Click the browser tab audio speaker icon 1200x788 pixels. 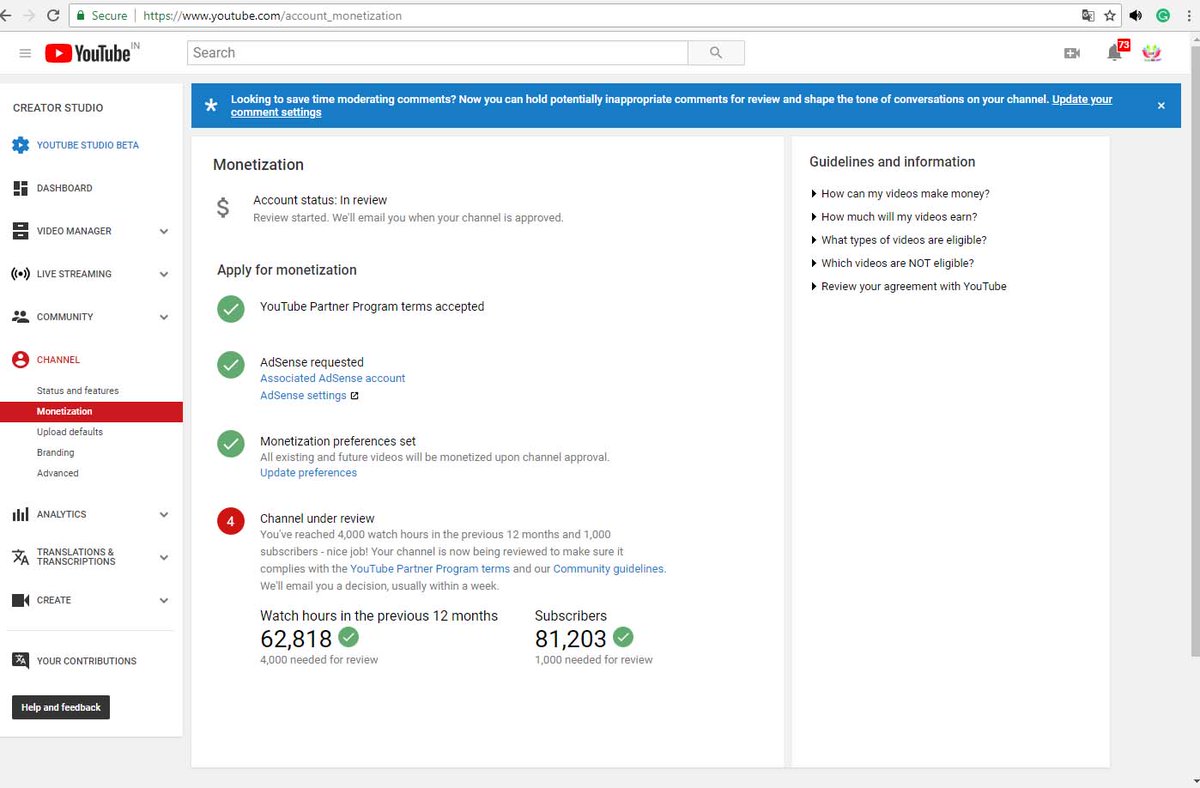[x=1137, y=16]
